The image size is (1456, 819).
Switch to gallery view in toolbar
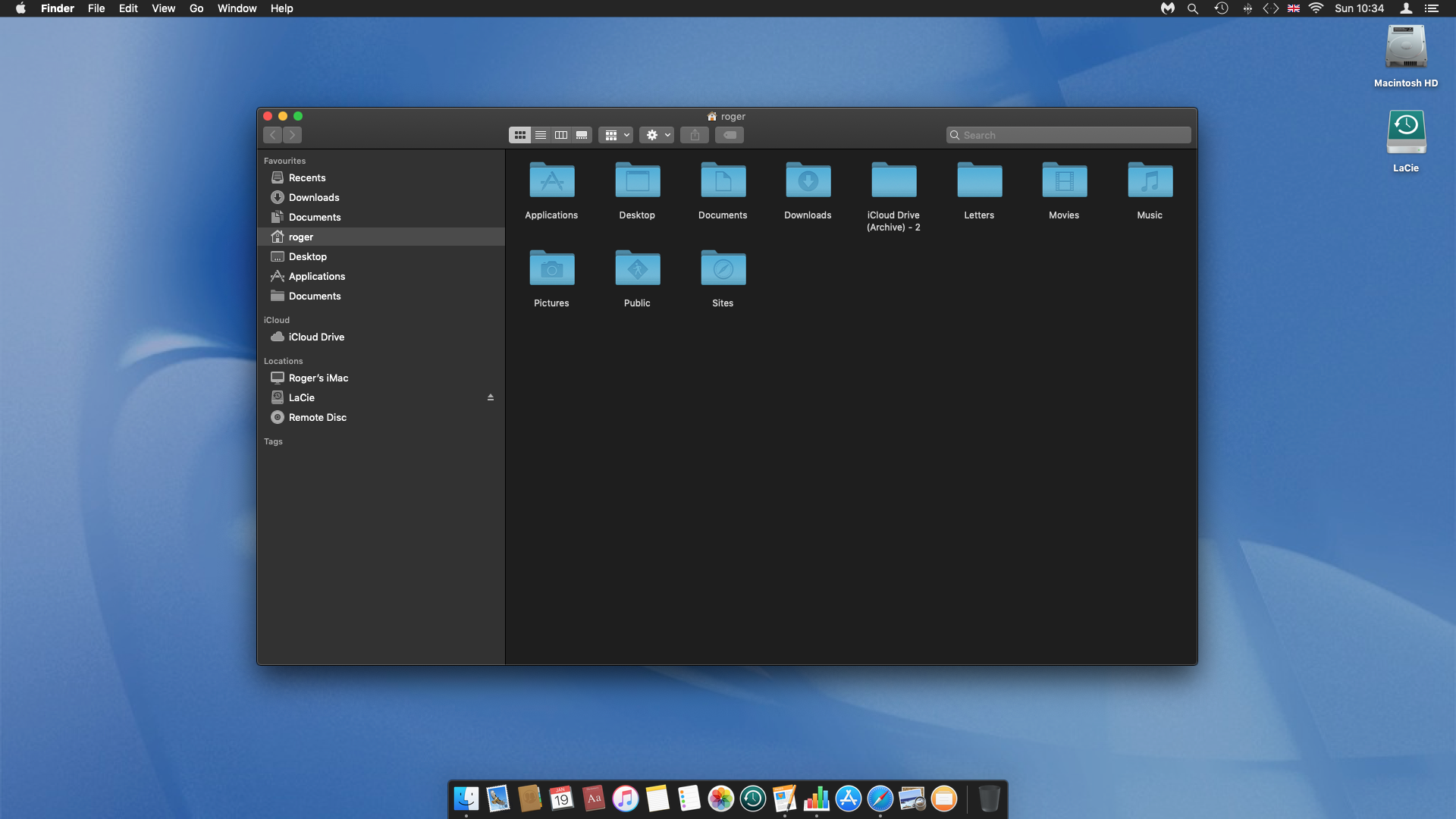(582, 135)
